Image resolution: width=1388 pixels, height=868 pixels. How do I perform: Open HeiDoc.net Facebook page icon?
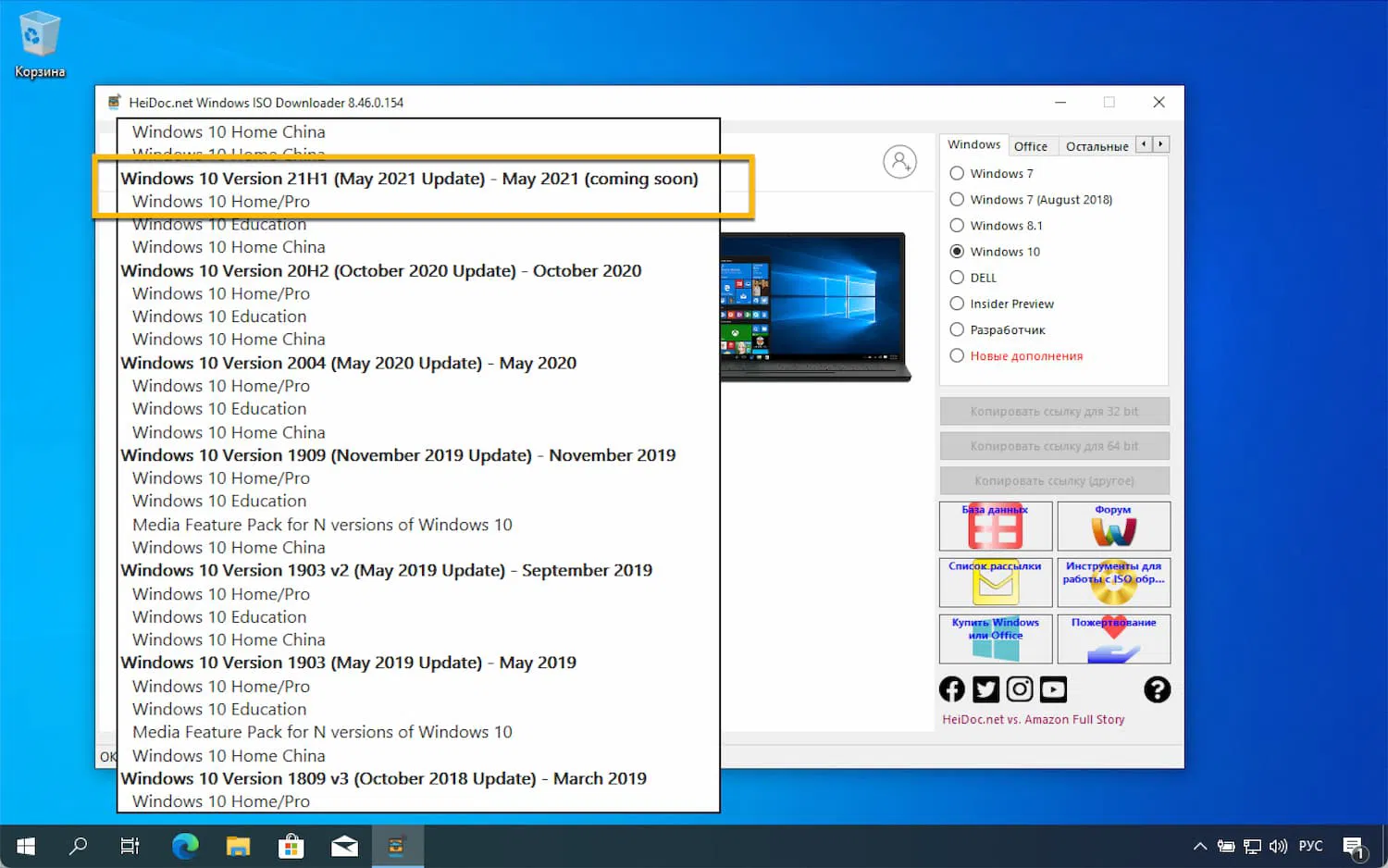coord(951,688)
